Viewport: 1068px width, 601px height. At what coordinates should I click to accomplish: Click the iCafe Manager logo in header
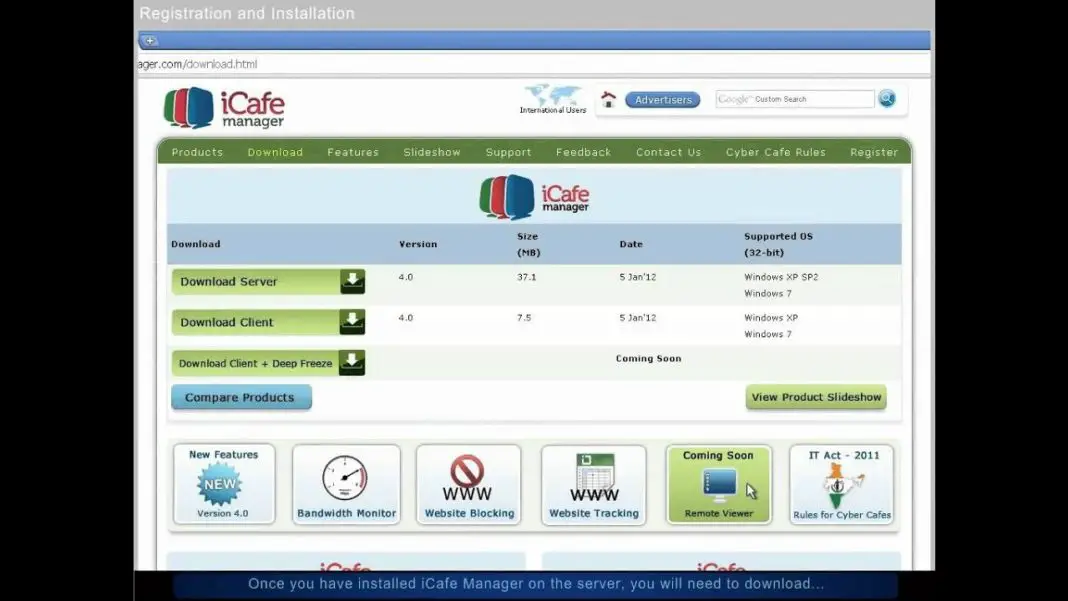point(224,108)
